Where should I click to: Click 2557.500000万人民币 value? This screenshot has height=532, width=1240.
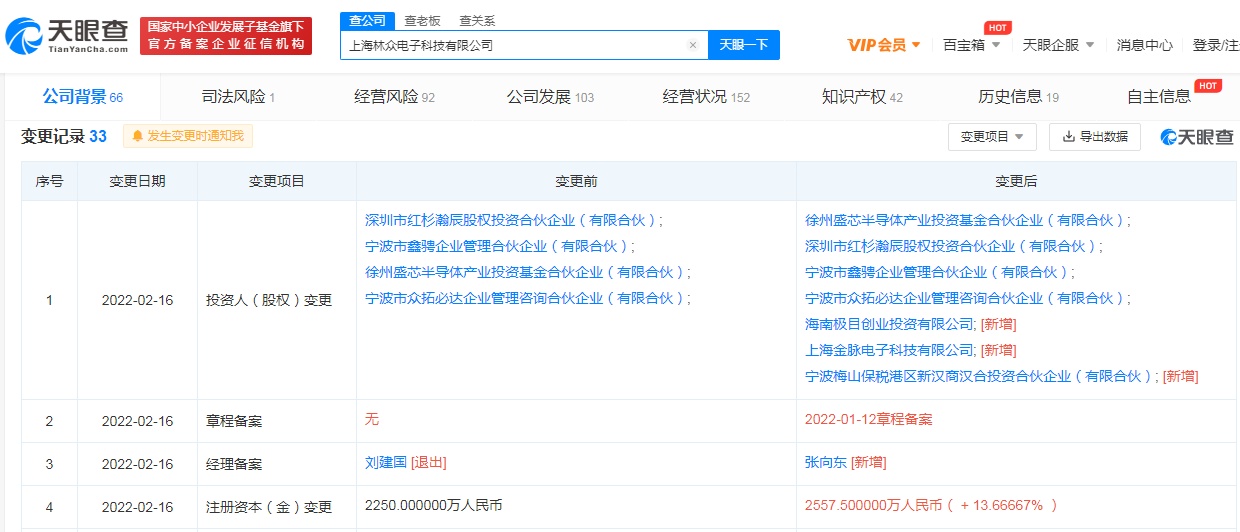[873, 505]
